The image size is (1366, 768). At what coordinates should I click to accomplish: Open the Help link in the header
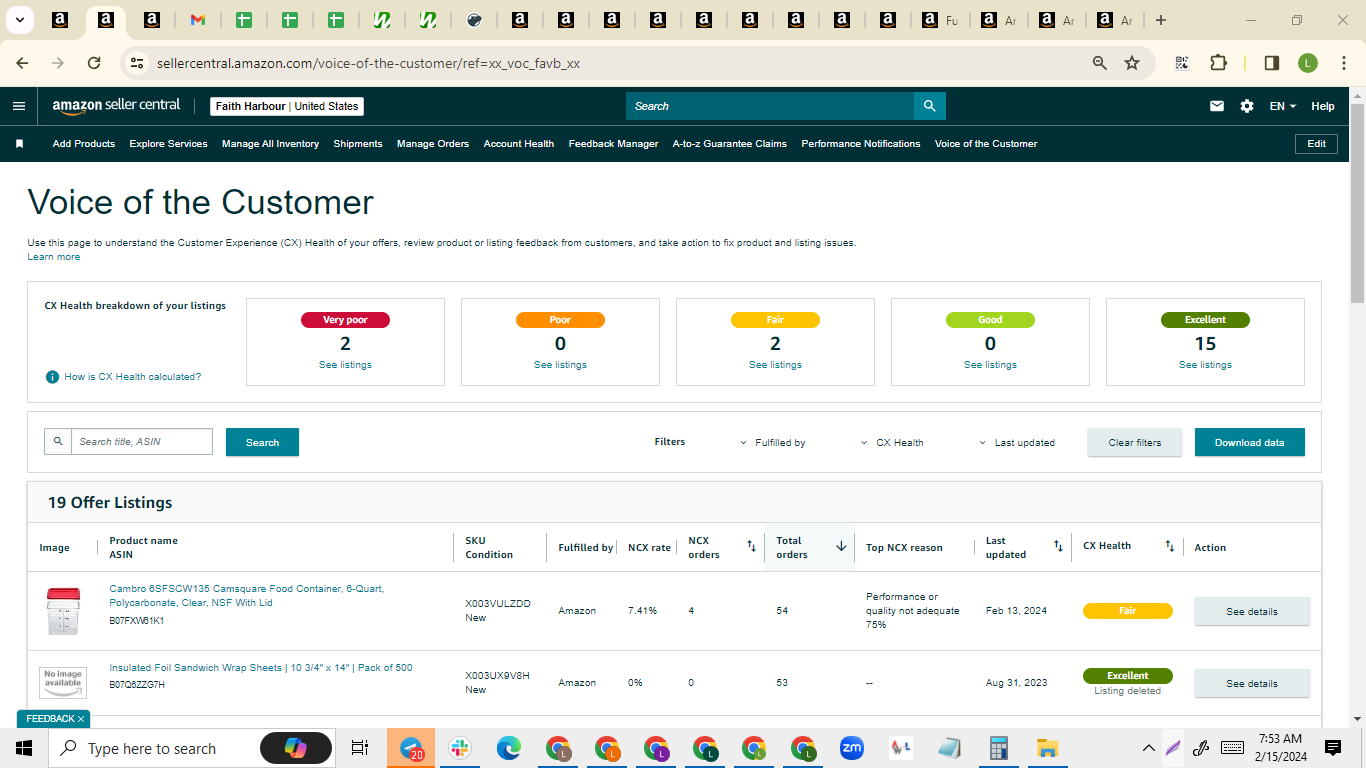(x=1323, y=106)
